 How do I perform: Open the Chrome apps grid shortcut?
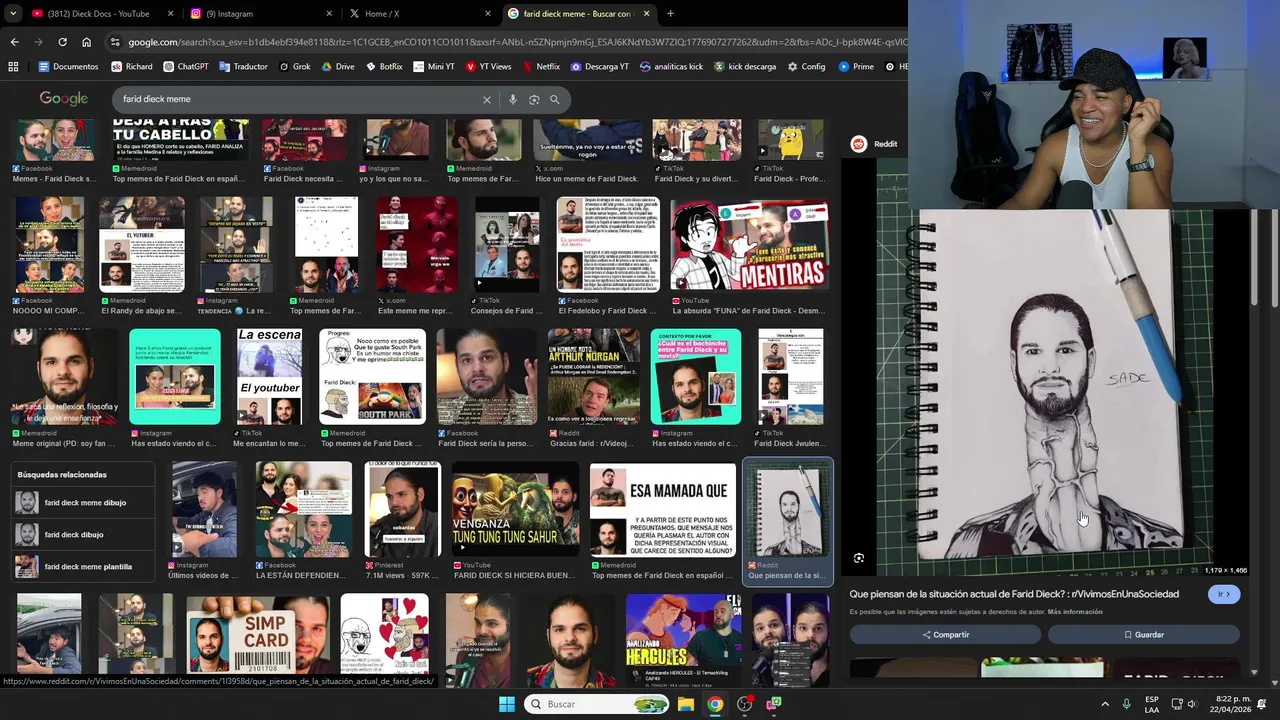13,67
